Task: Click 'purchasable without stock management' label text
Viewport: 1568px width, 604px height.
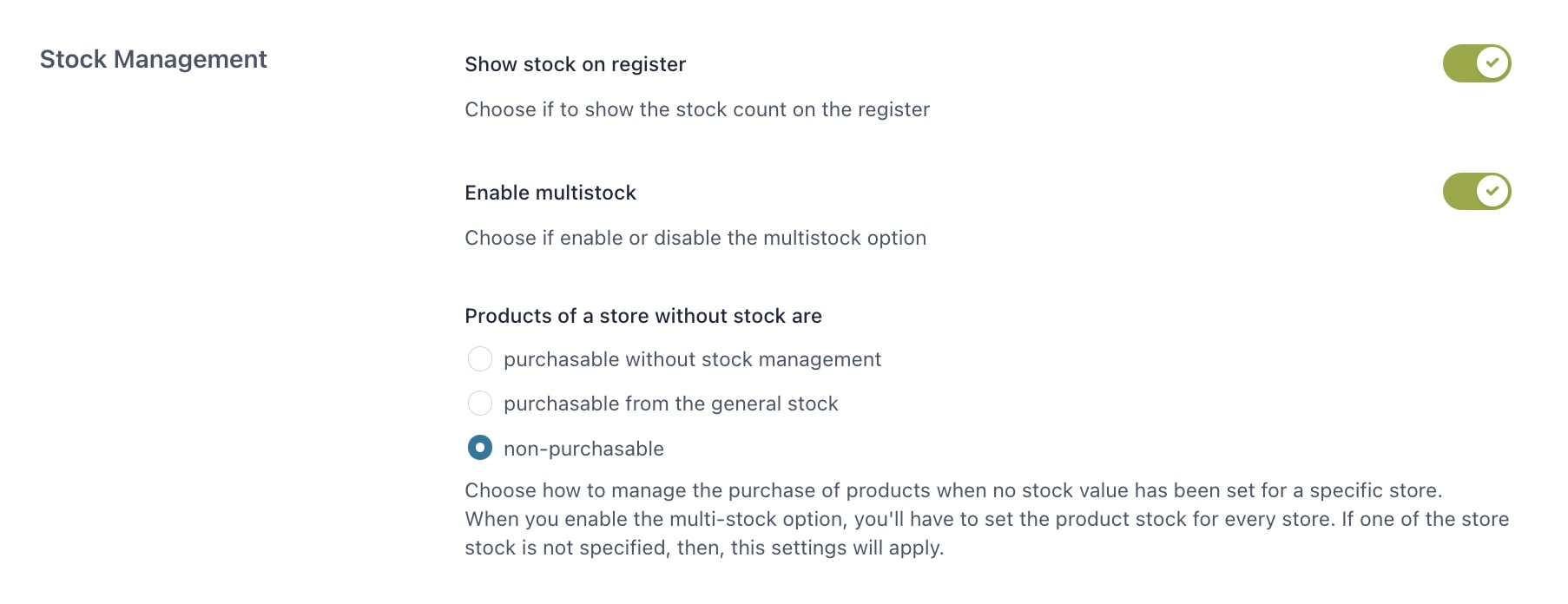Action: (692, 359)
